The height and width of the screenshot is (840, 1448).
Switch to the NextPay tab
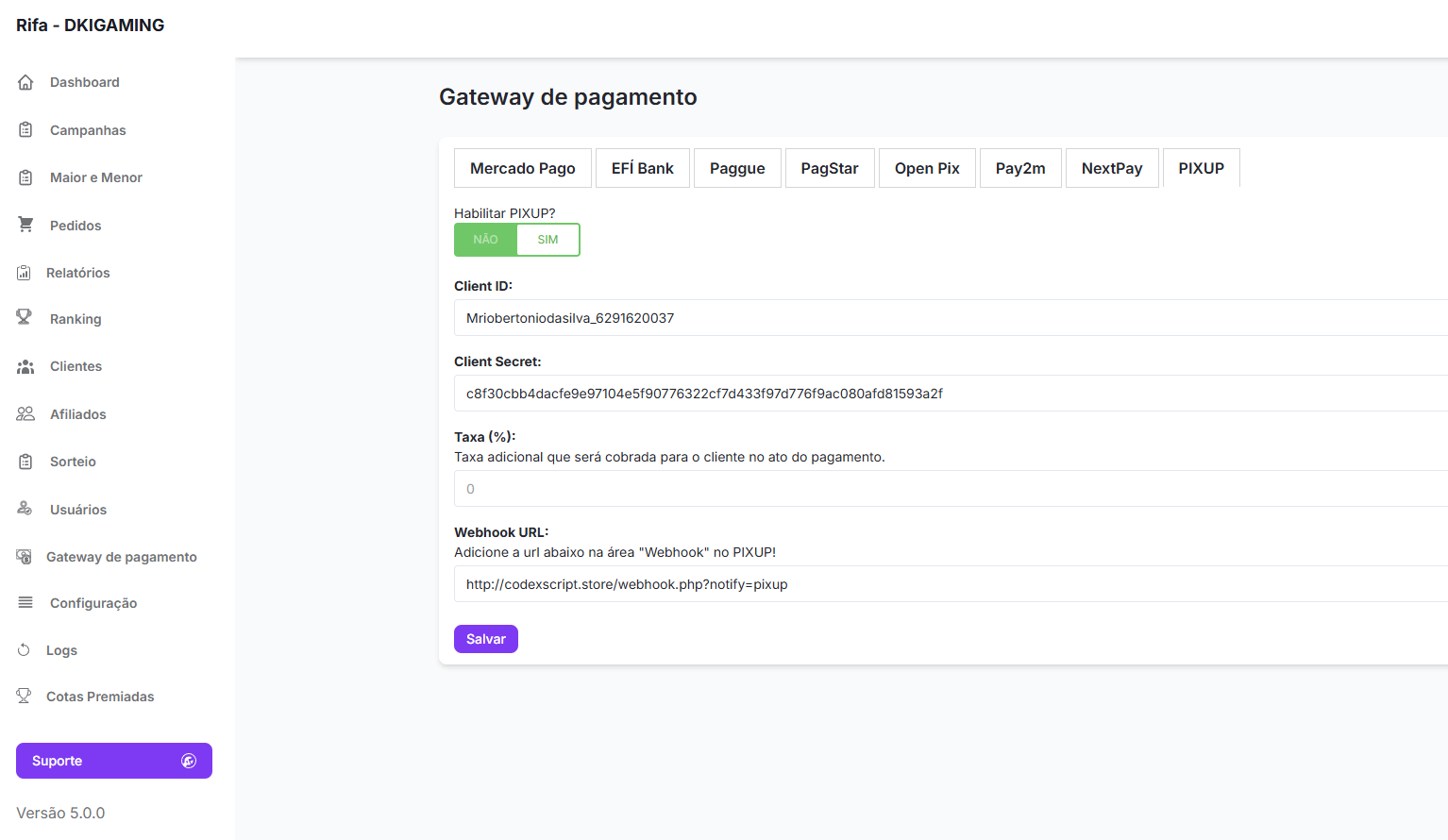pos(1111,168)
